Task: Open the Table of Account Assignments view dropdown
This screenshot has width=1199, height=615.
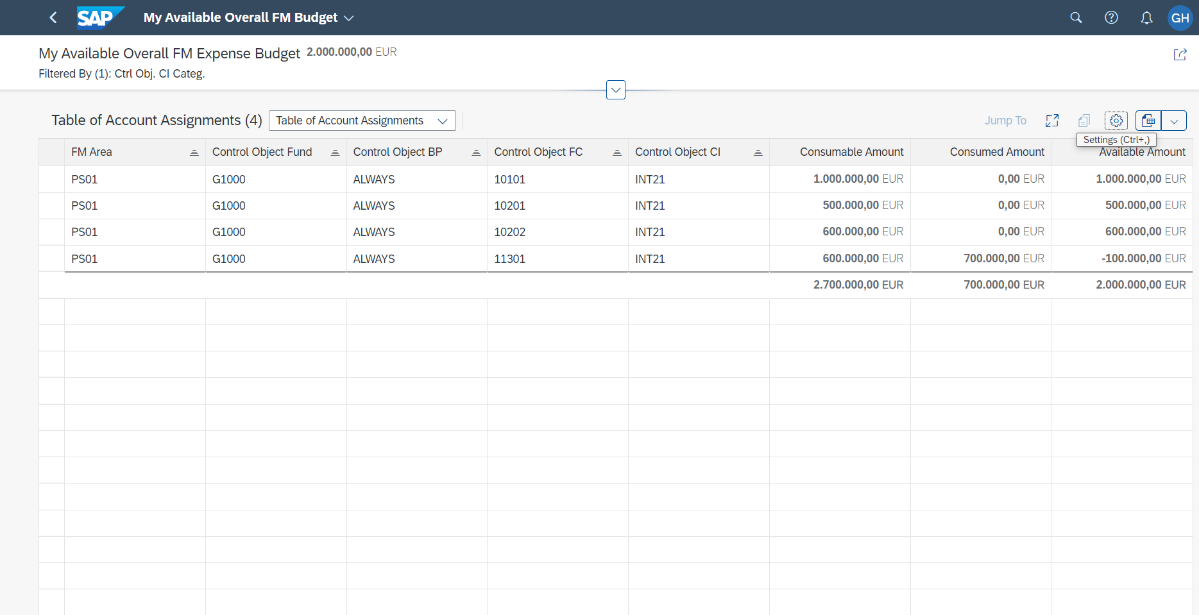Action: [x=362, y=121]
